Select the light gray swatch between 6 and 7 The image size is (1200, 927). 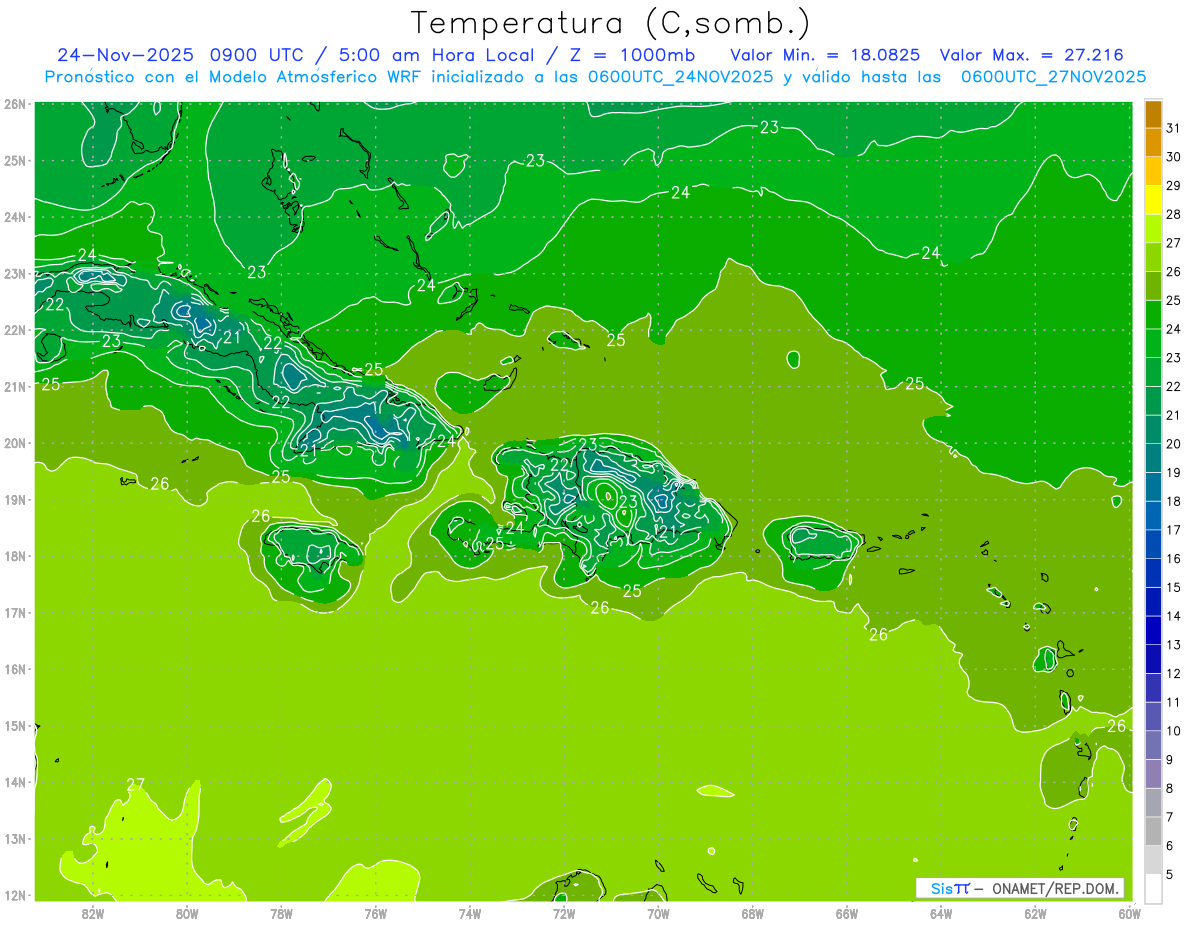tap(1153, 831)
